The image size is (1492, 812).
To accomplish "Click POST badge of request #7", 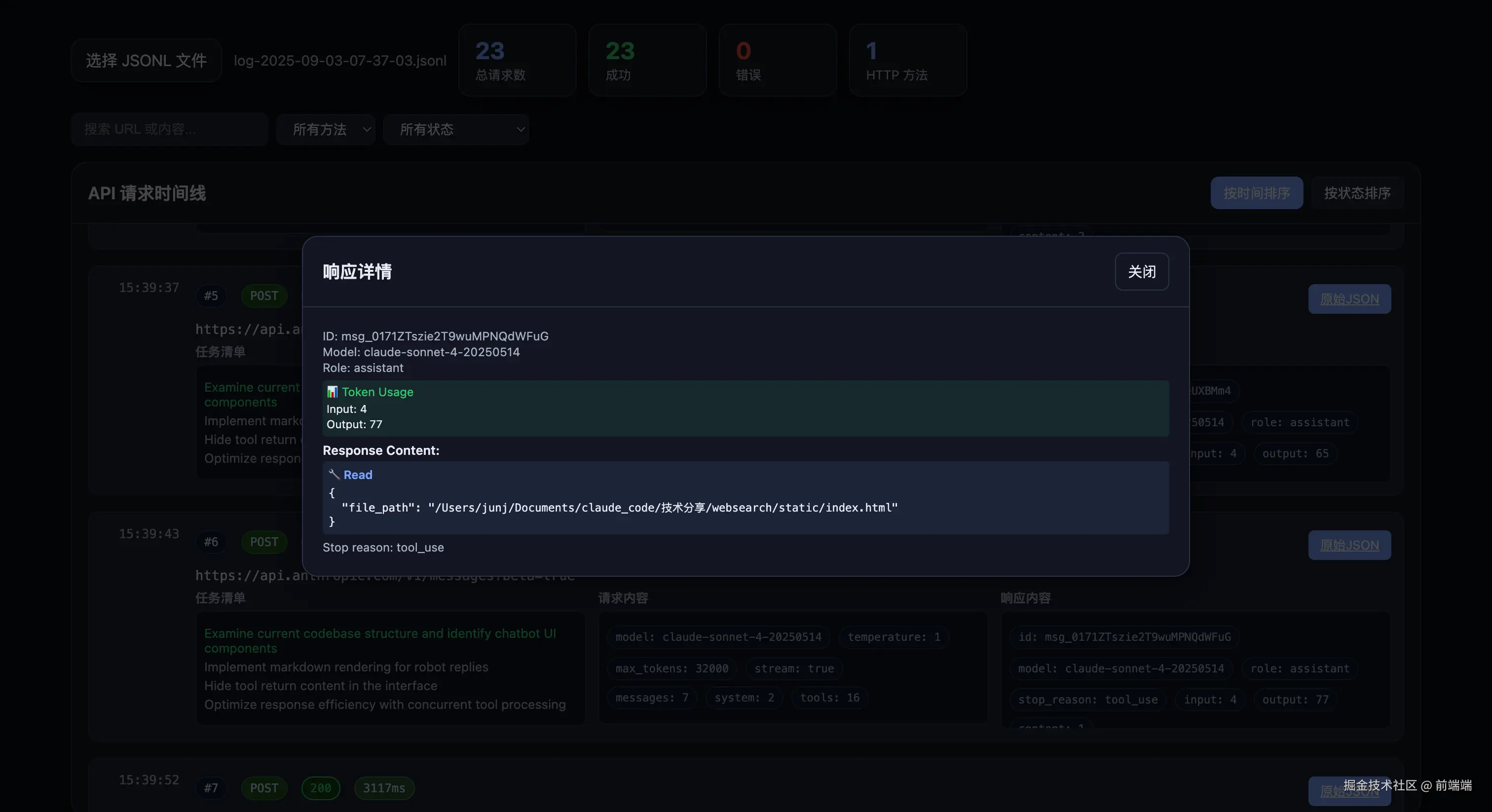I will click(x=264, y=788).
